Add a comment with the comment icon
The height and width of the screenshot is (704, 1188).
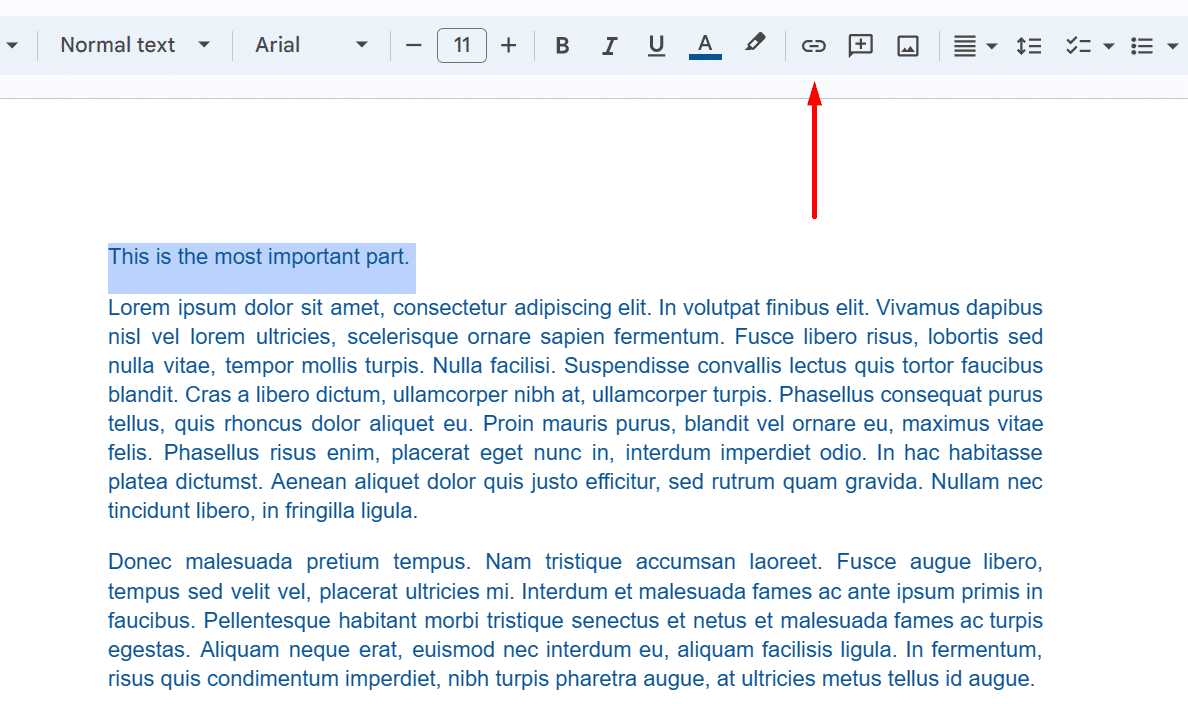click(860, 45)
